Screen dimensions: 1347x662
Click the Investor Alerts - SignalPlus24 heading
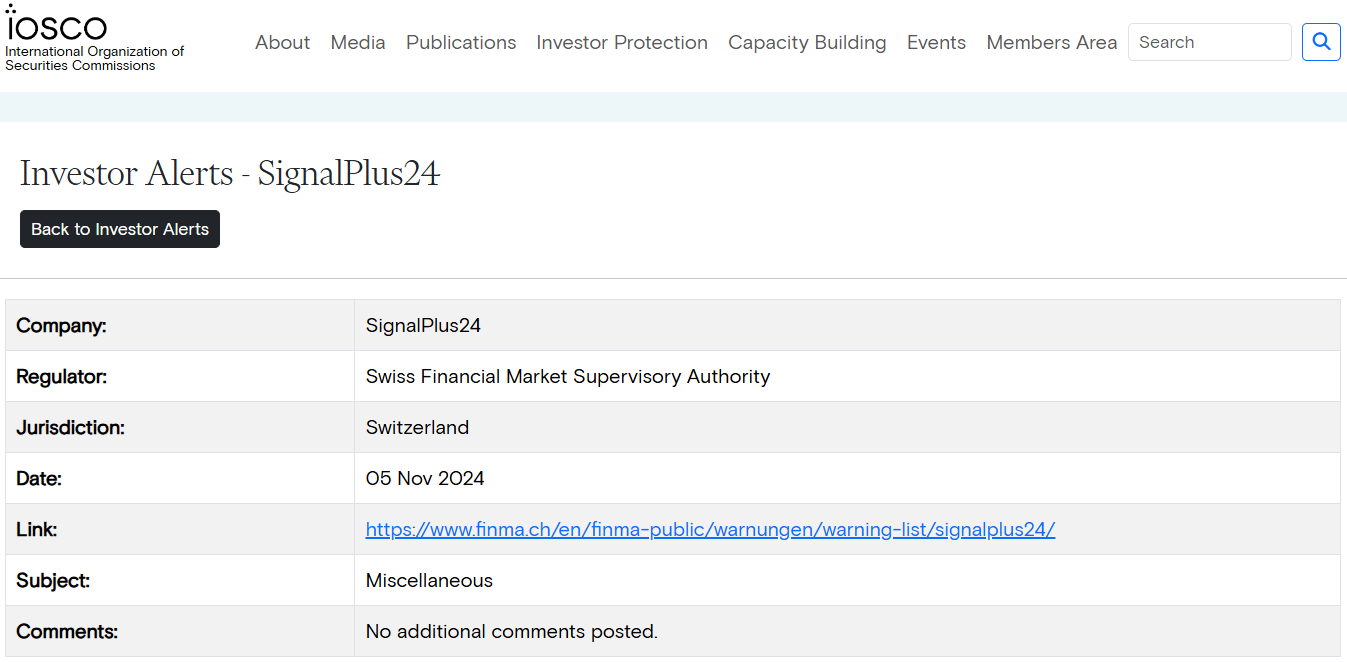230,174
